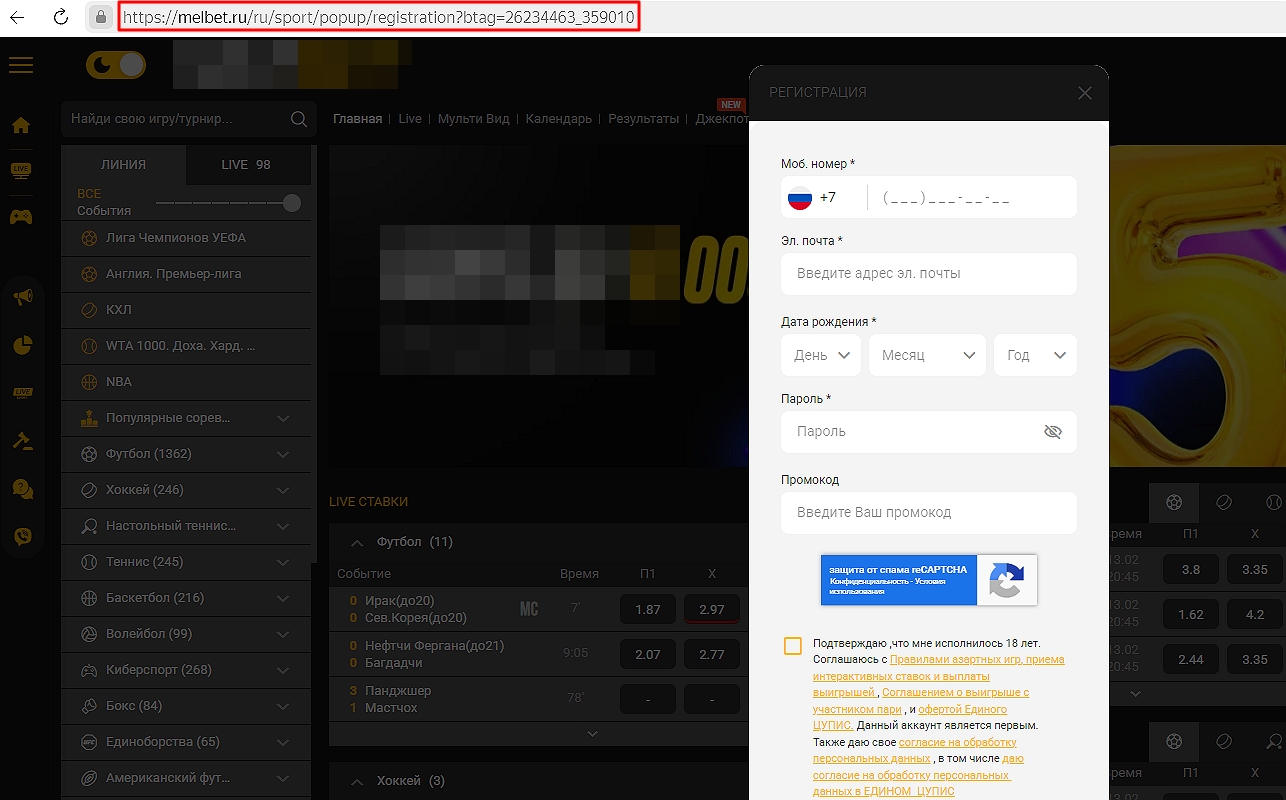Focus the mobile number input field
The height and width of the screenshot is (800, 1286).
click(x=973, y=198)
